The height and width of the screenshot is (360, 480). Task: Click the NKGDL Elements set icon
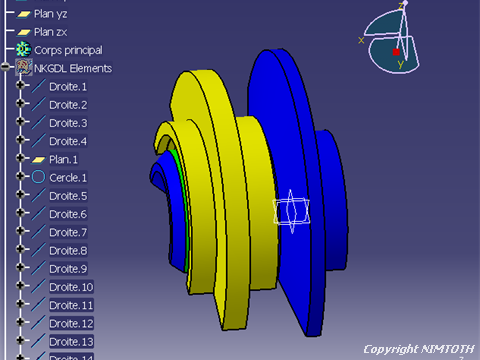point(24,67)
